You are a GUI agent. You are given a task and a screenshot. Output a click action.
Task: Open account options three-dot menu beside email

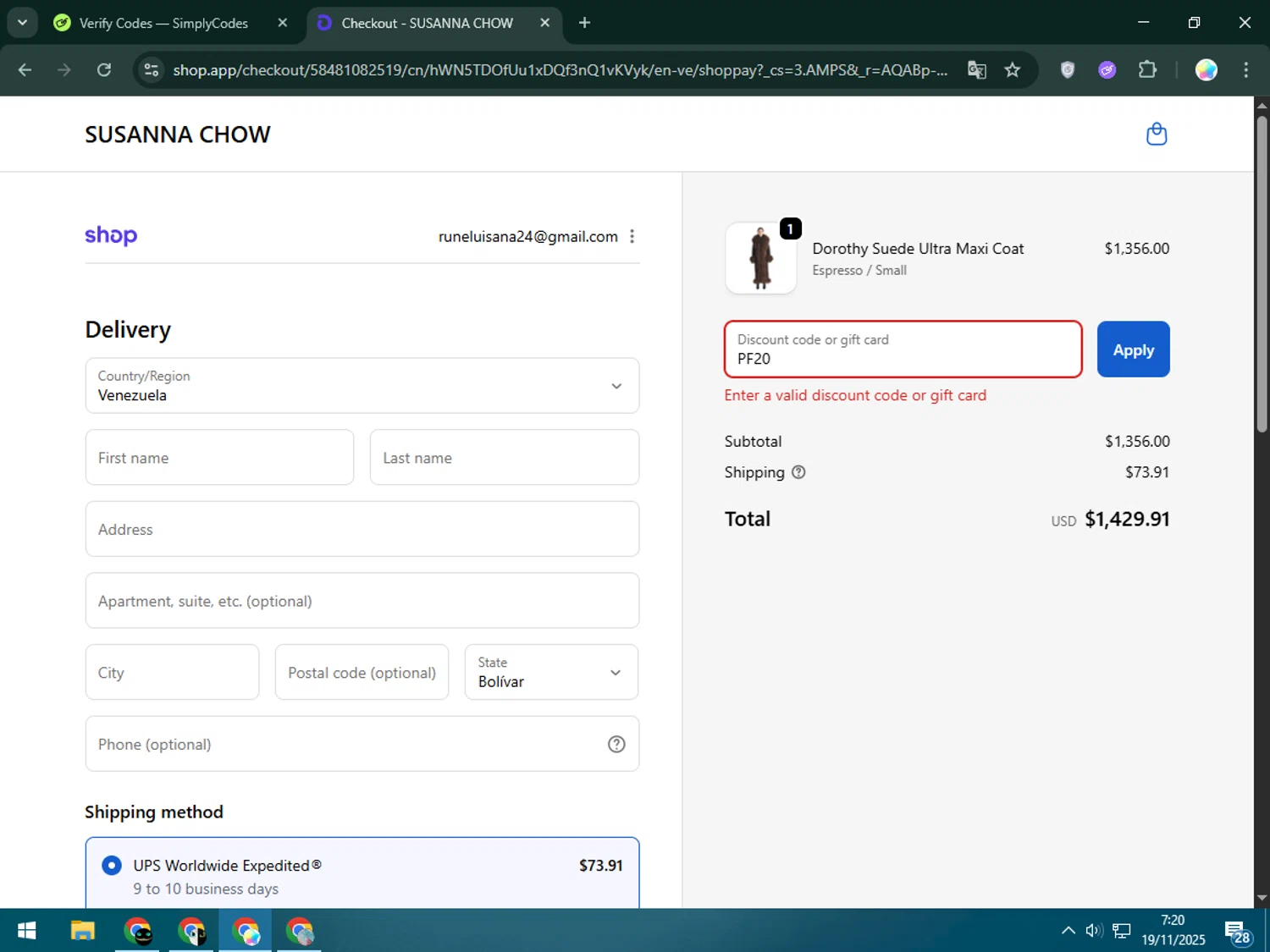tap(632, 236)
